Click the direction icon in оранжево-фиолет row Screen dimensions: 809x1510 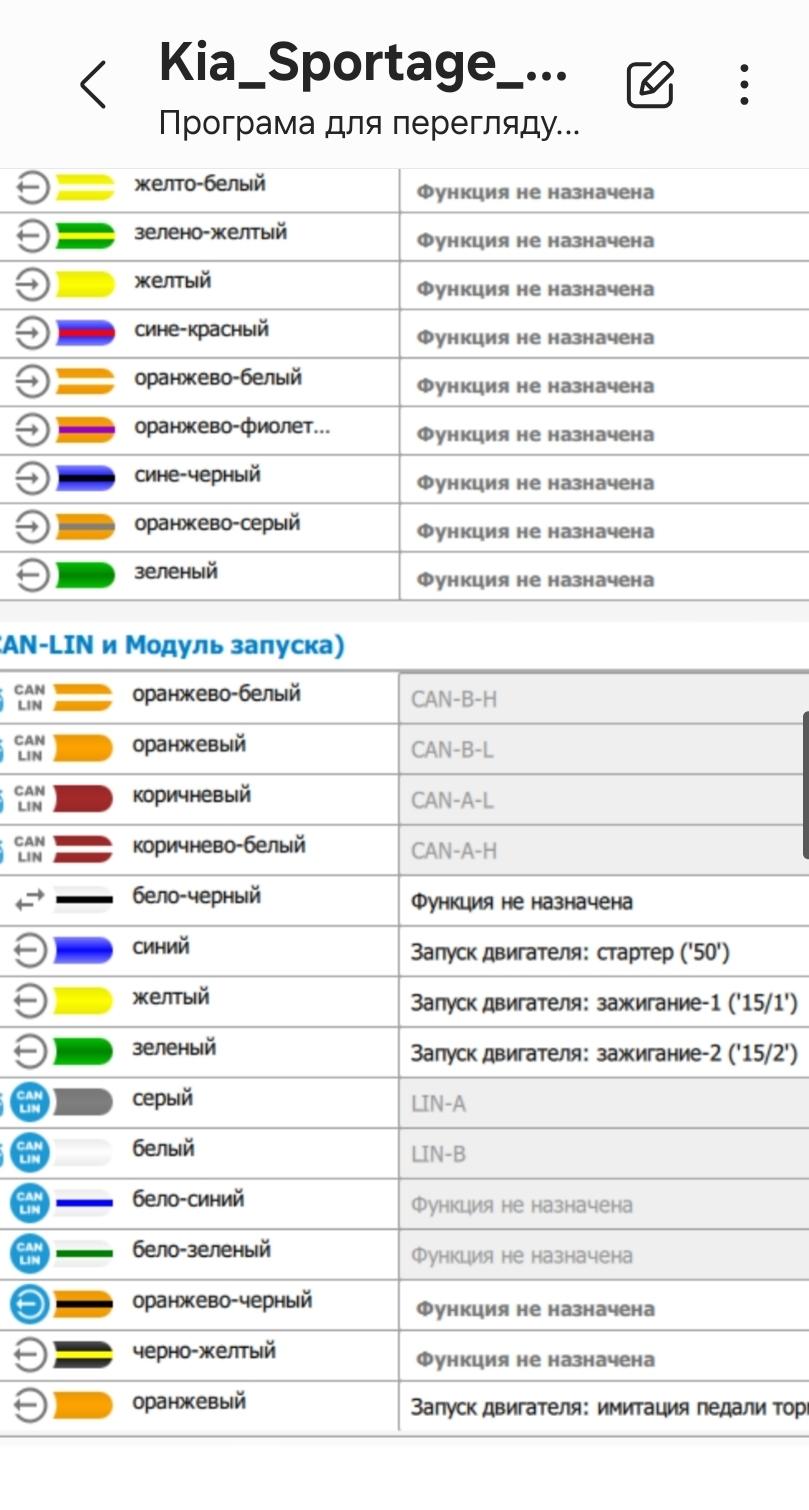tap(33, 430)
